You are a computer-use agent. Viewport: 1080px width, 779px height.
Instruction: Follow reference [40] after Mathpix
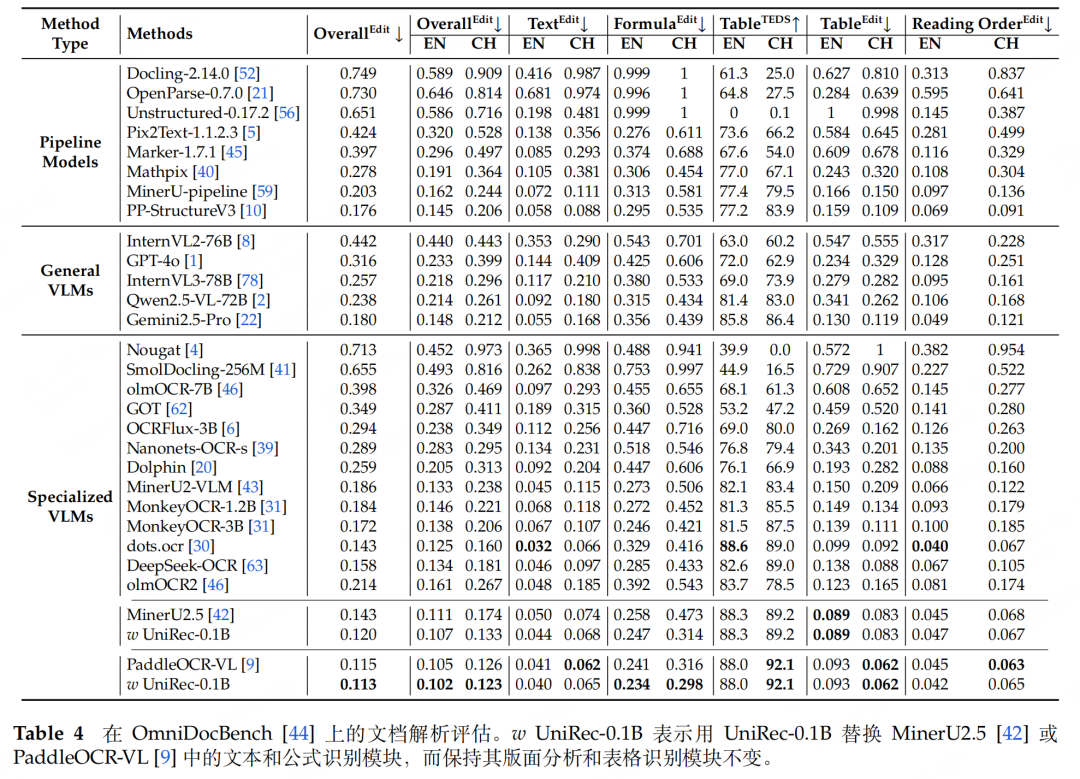pos(205,172)
